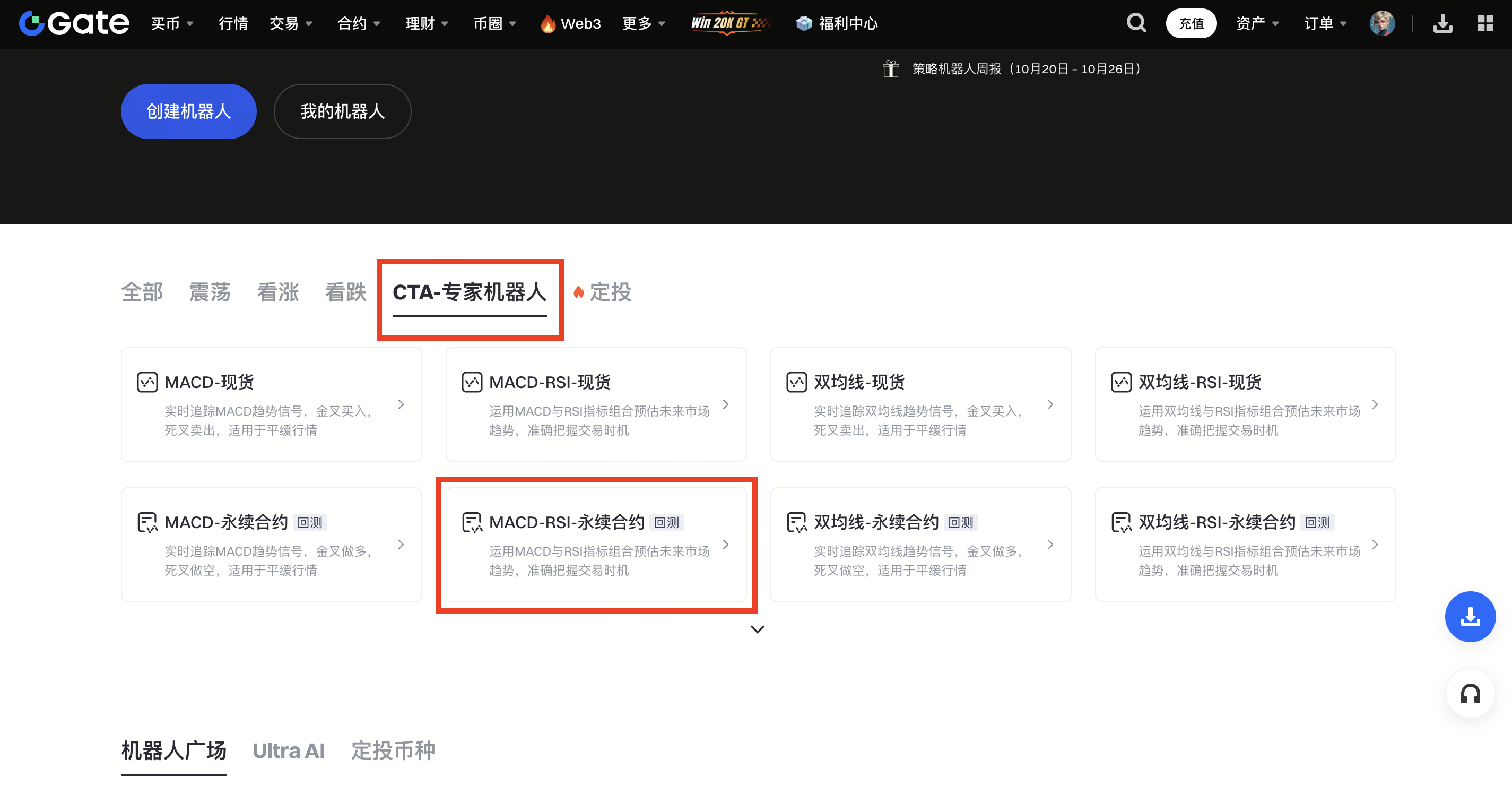The width and height of the screenshot is (1512, 794).
Task: Click the blue floating download button
Action: 1470,617
